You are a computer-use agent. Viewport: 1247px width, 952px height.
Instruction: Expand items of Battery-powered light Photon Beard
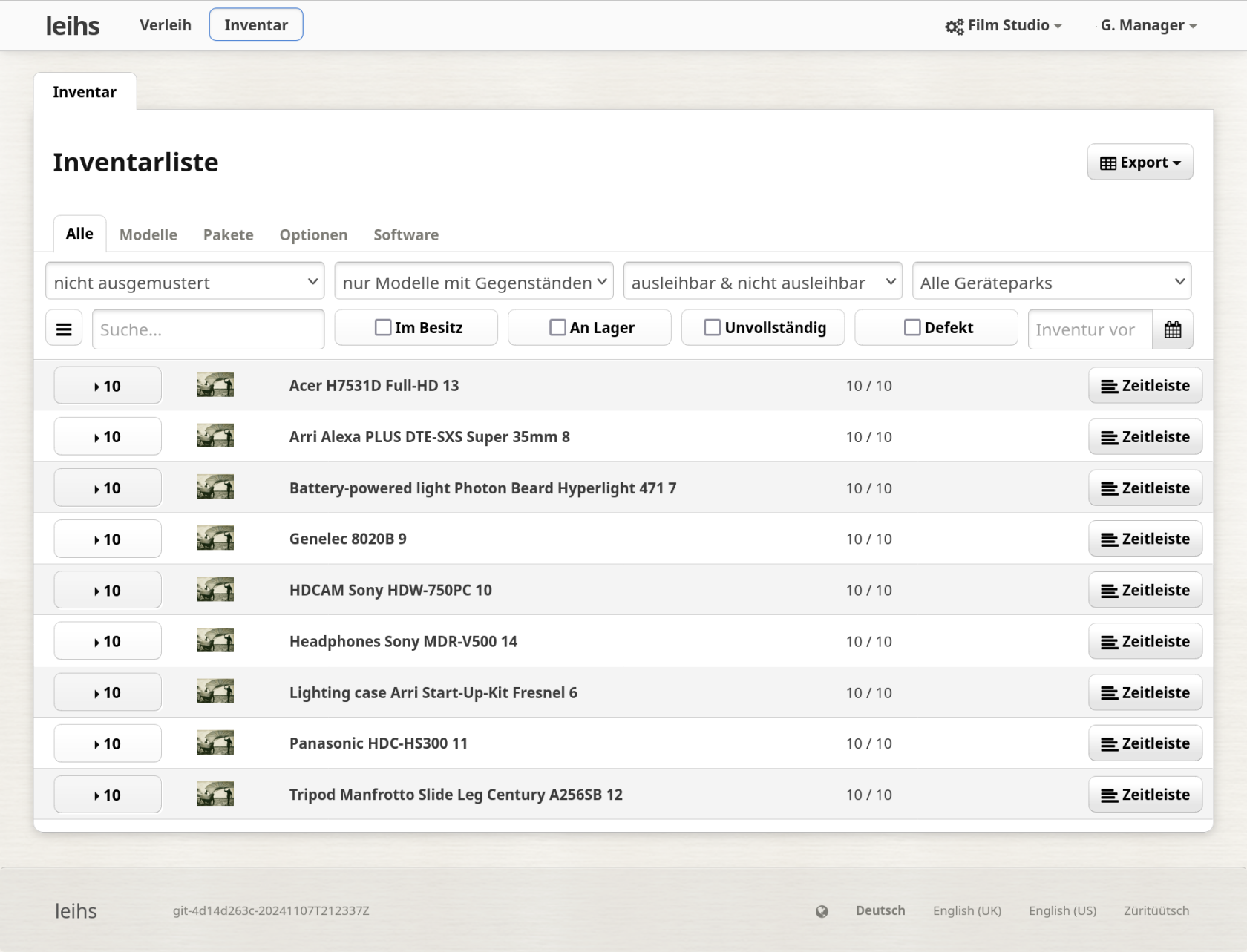108,488
